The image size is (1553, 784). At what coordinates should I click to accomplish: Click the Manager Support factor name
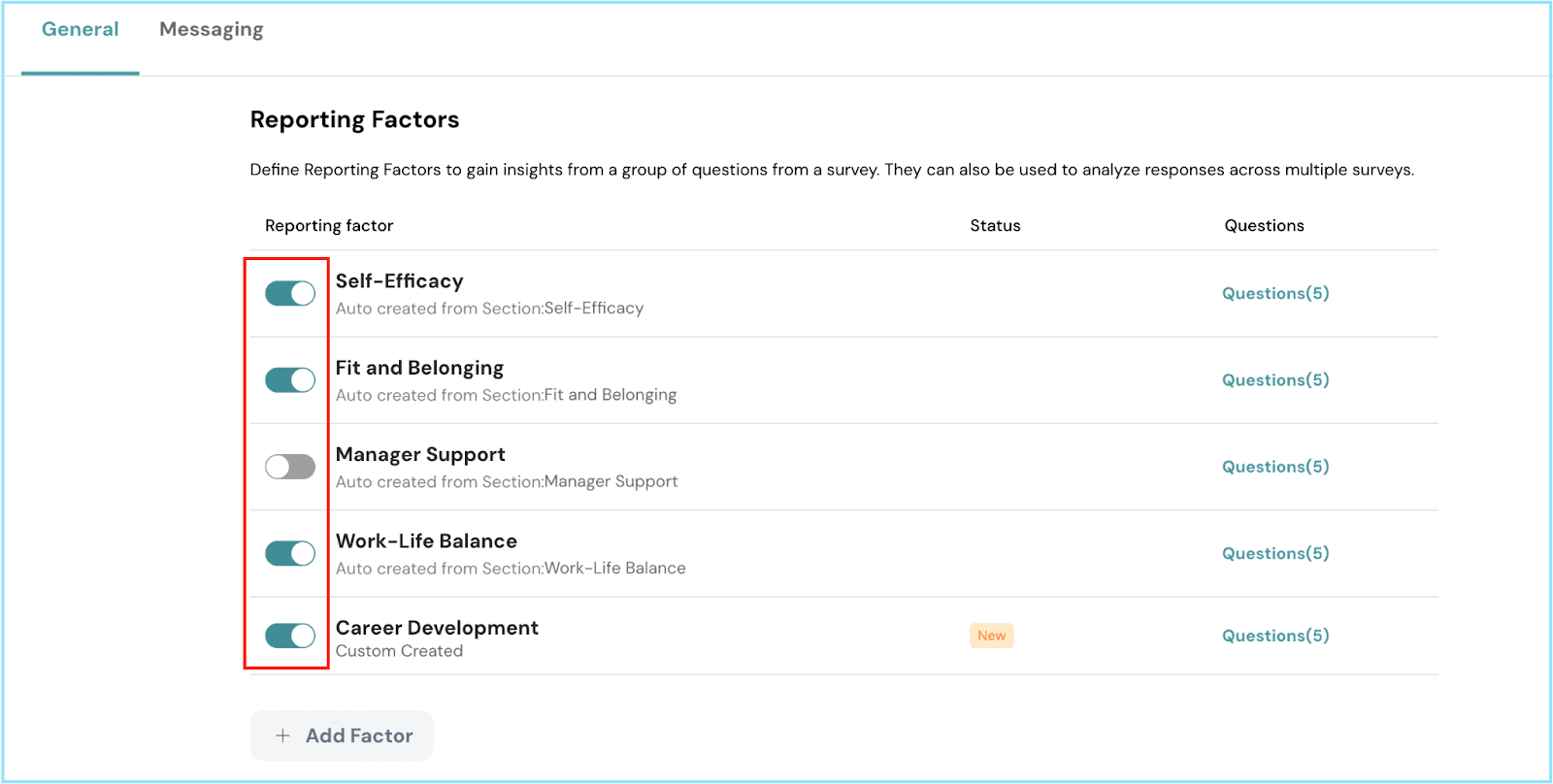420,454
